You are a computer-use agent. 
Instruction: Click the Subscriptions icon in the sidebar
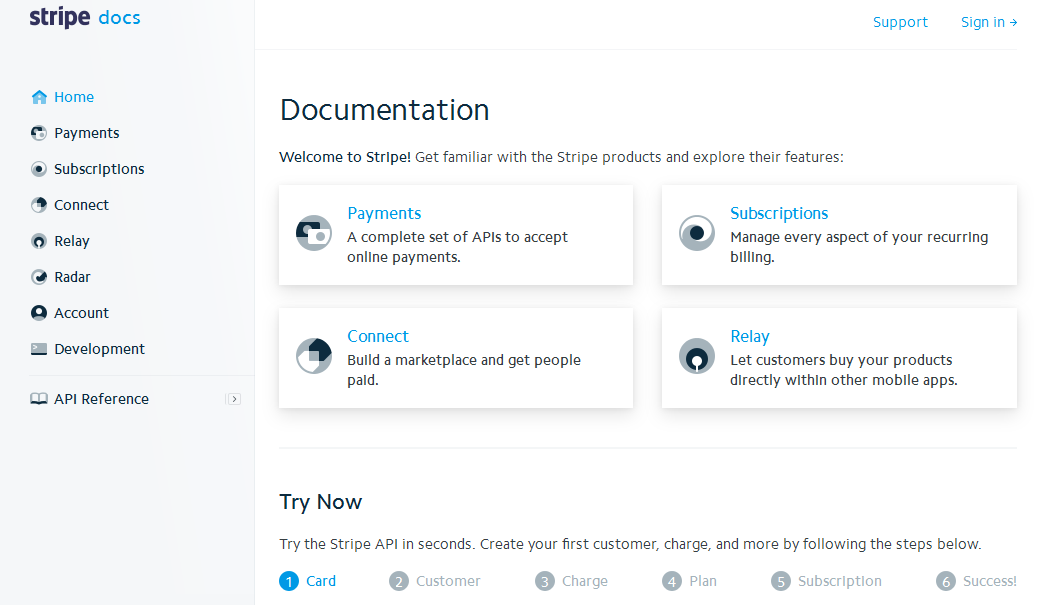coord(39,169)
